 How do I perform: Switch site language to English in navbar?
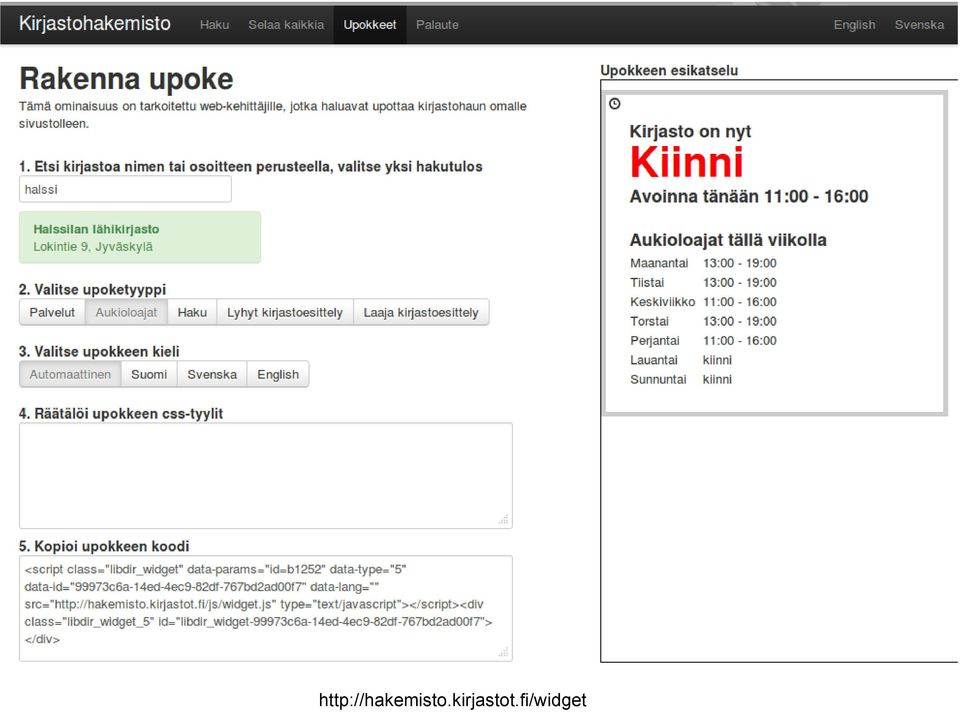click(854, 25)
